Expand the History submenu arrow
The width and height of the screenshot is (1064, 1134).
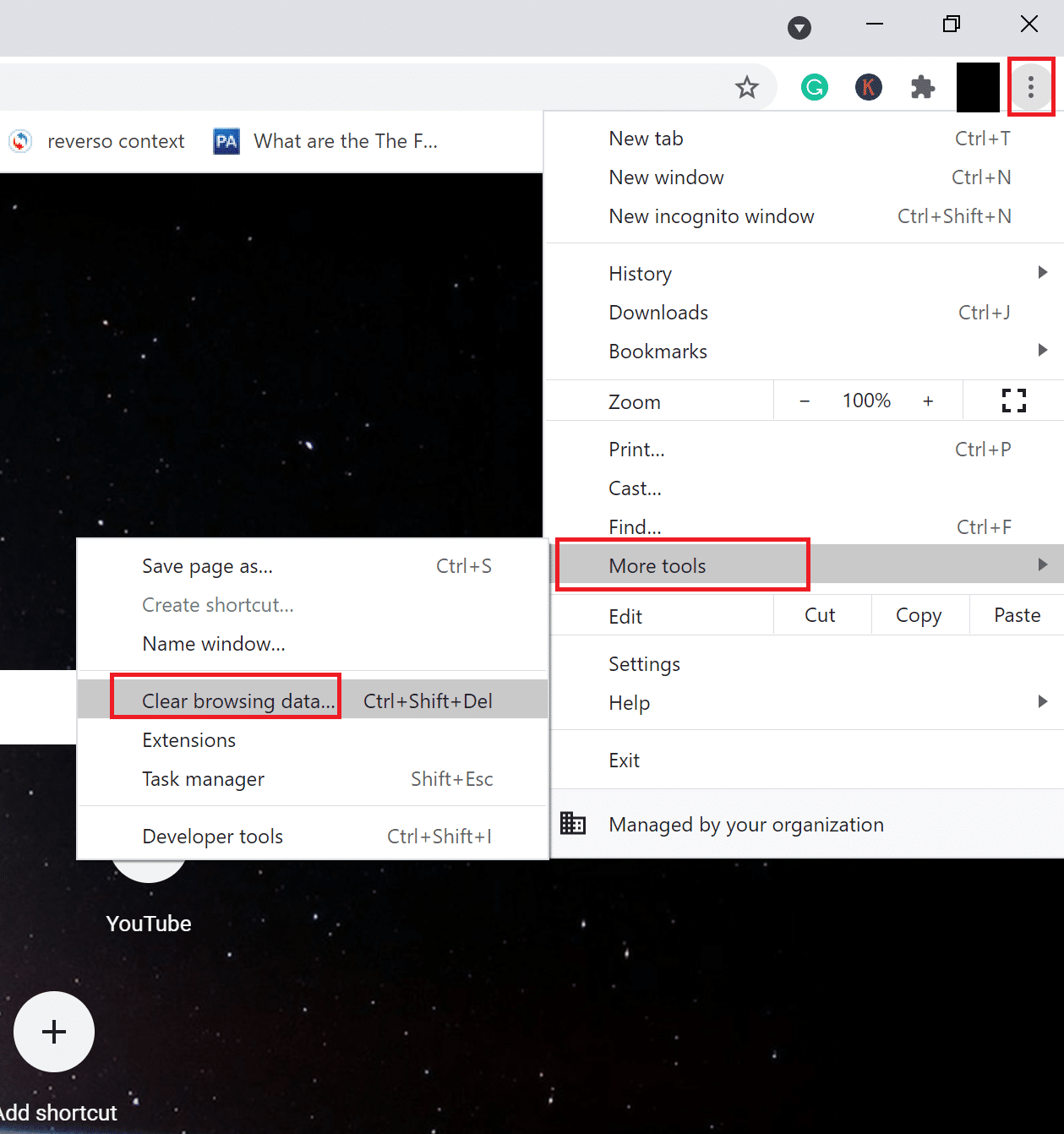click(x=1042, y=272)
